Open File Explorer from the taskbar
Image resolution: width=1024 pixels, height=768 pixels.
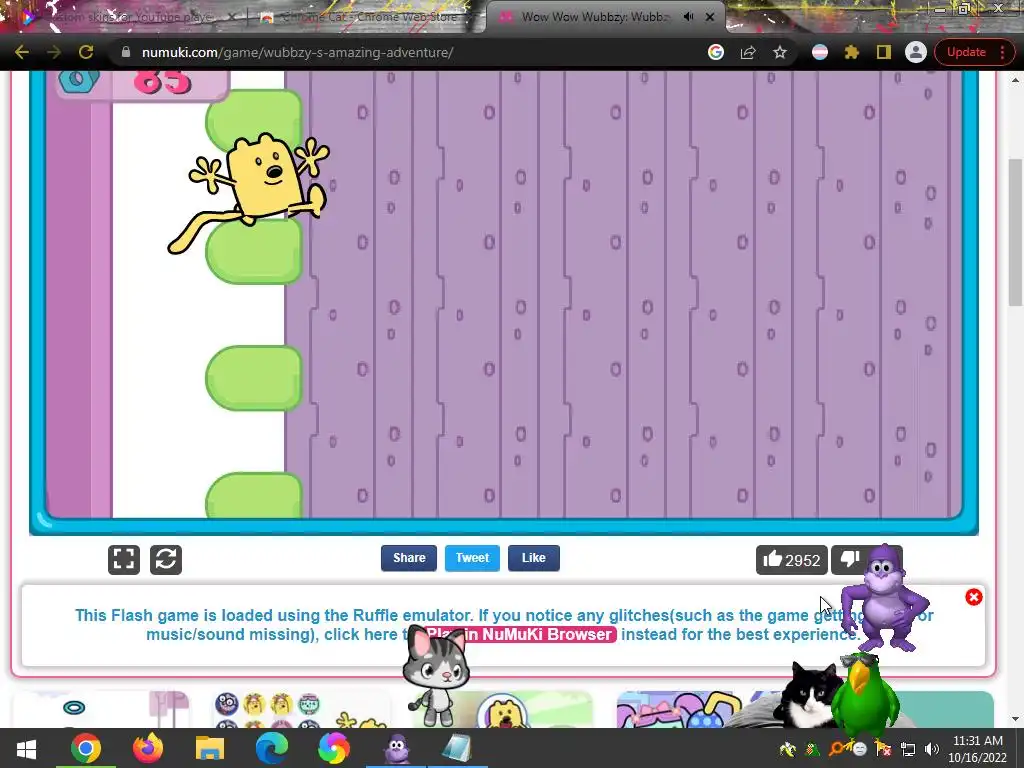coord(210,748)
